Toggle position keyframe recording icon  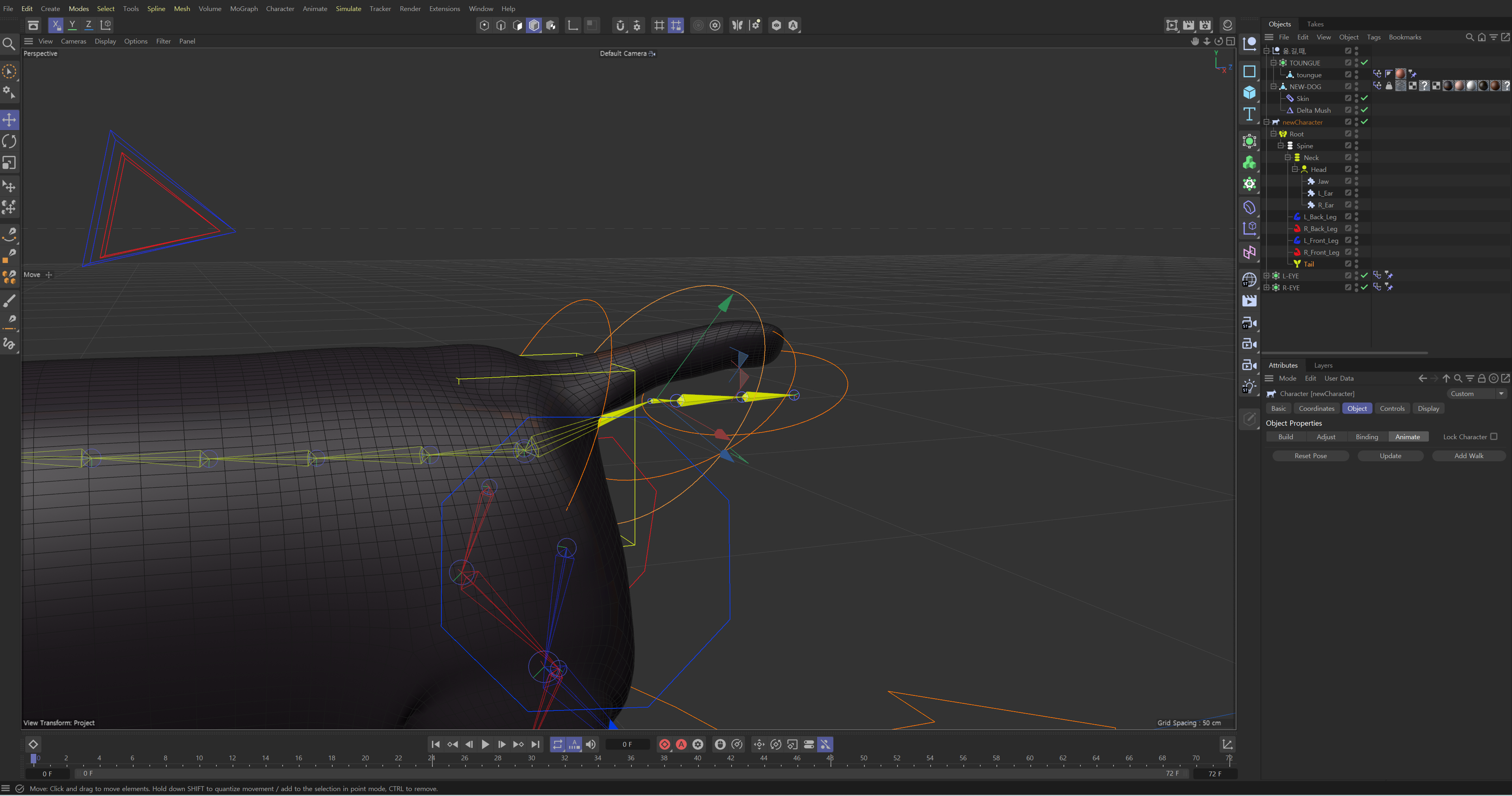[759, 744]
